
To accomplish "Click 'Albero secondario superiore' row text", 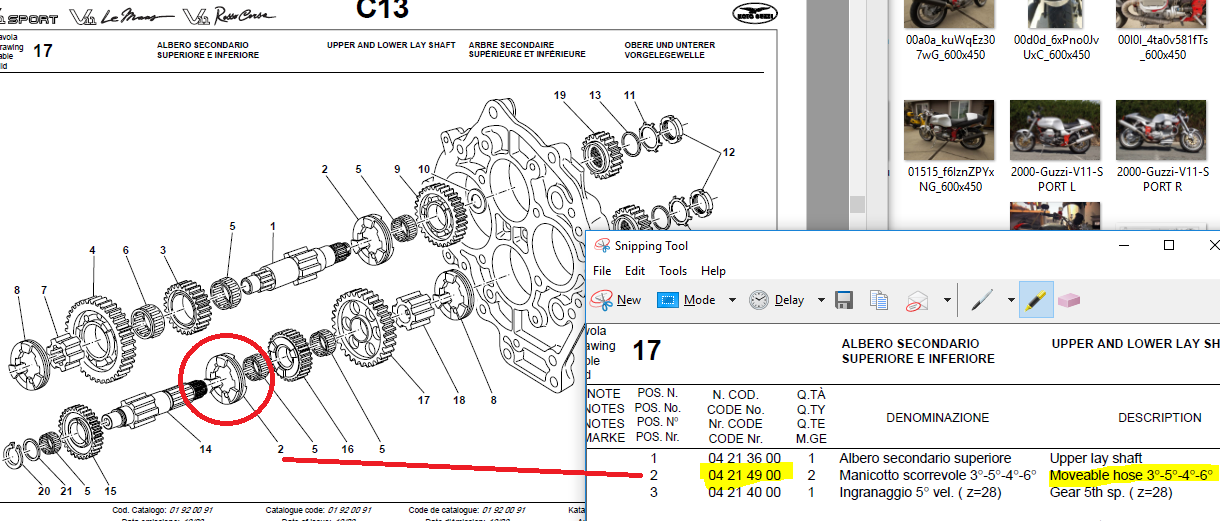I will (925, 458).
